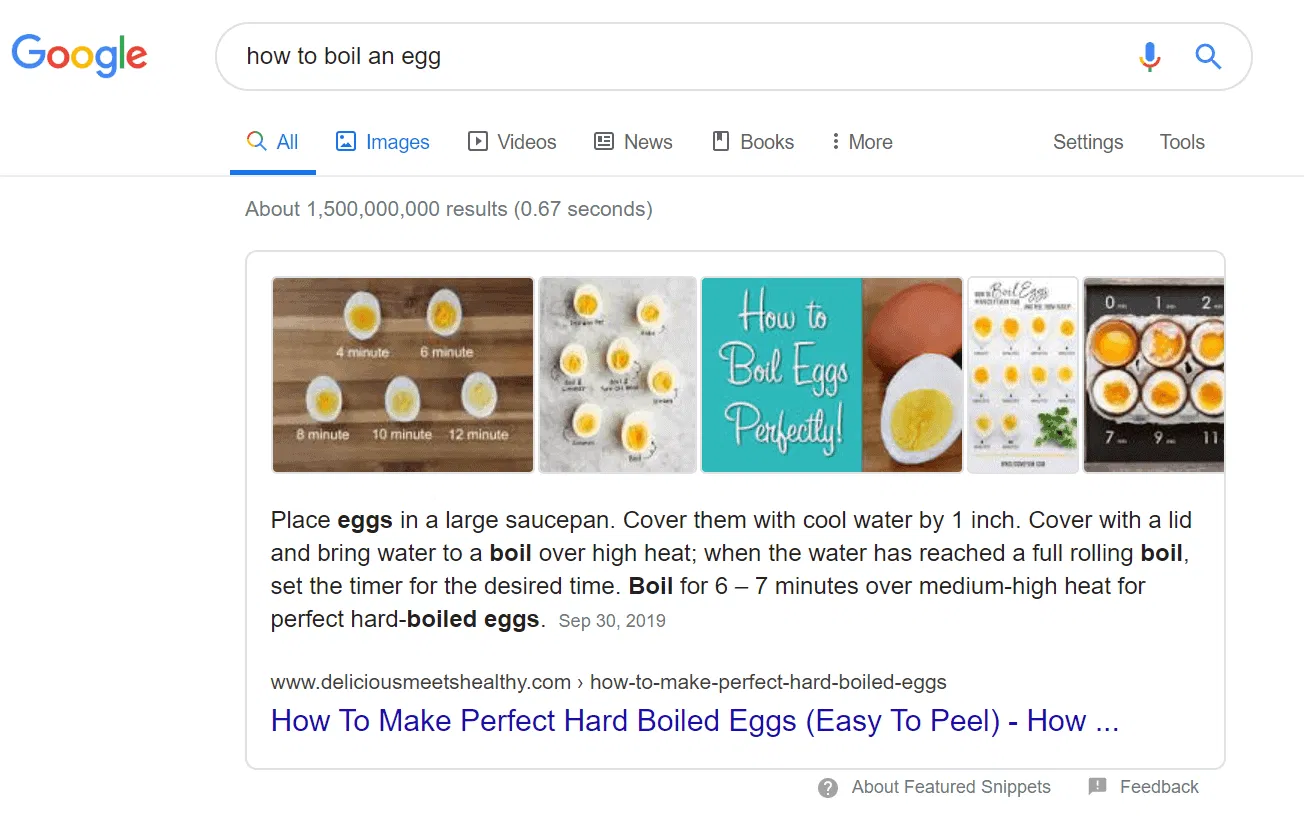Click the About Featured Snippets link
The image size is (1304, 824).
(x=950, y=787)
